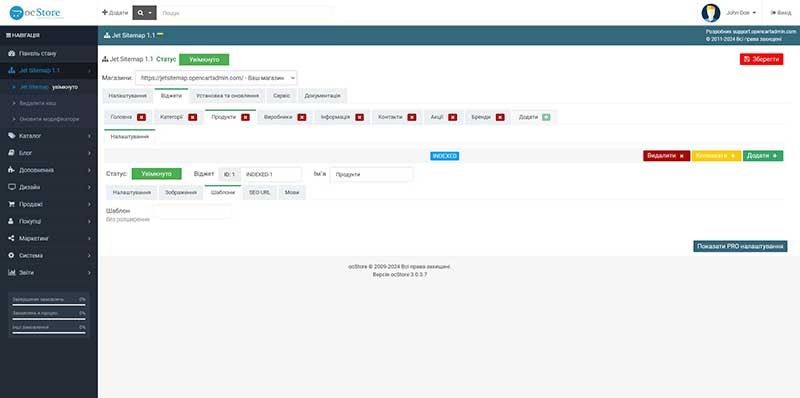Toggle the widget Статус Увімкнуто button
Image resolution: width=800 pixels, height=398 pixels.
(156, 174)
